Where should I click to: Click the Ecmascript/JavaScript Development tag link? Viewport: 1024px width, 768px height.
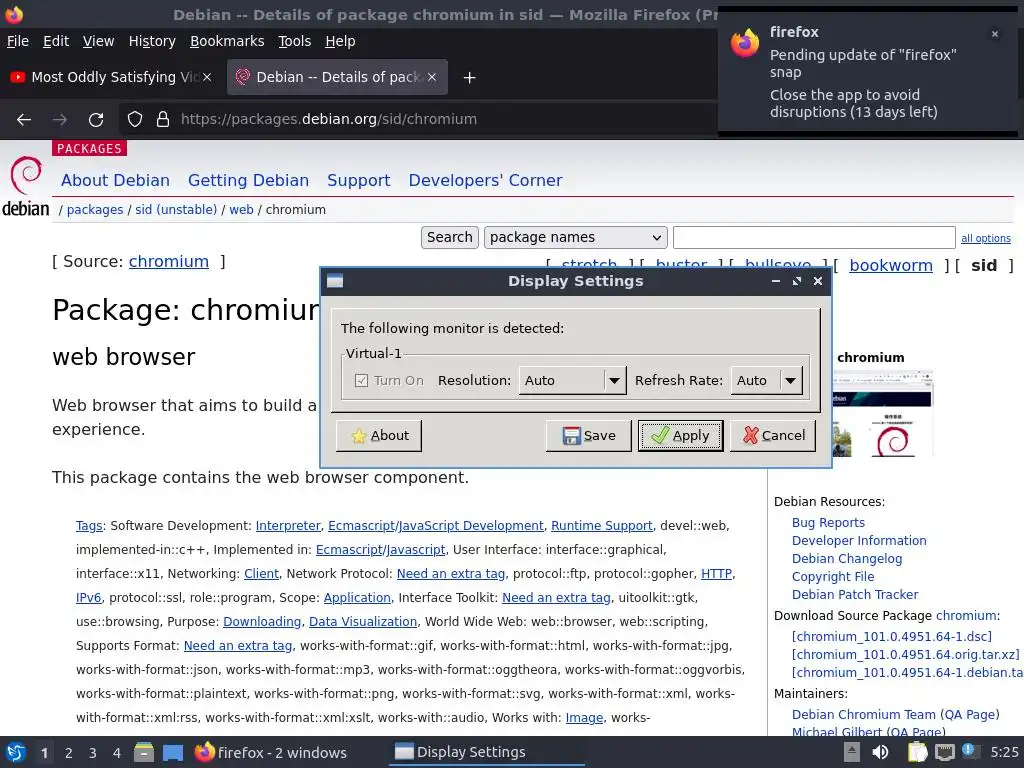click(x=436, y=526)
